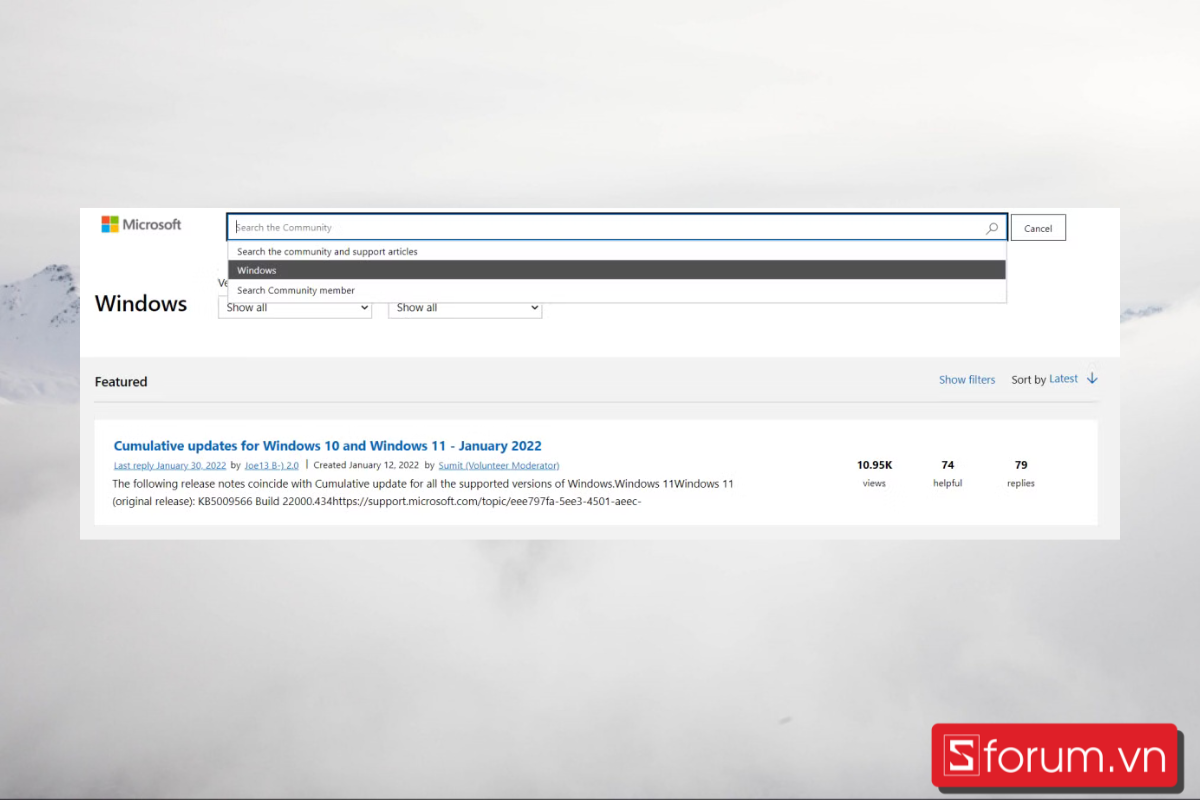Click the Cancel button

point(1038,228)
